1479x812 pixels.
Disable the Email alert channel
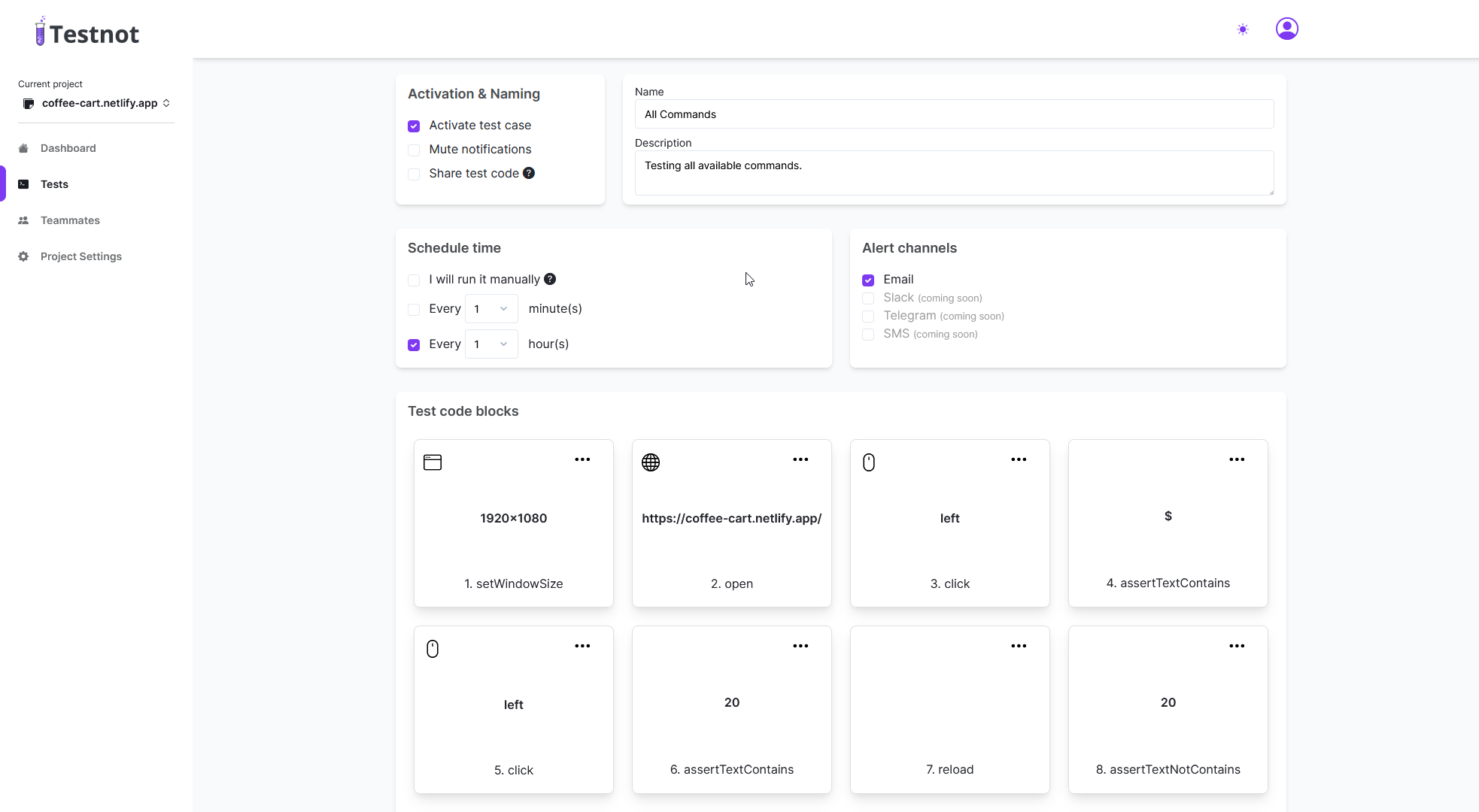868,280
